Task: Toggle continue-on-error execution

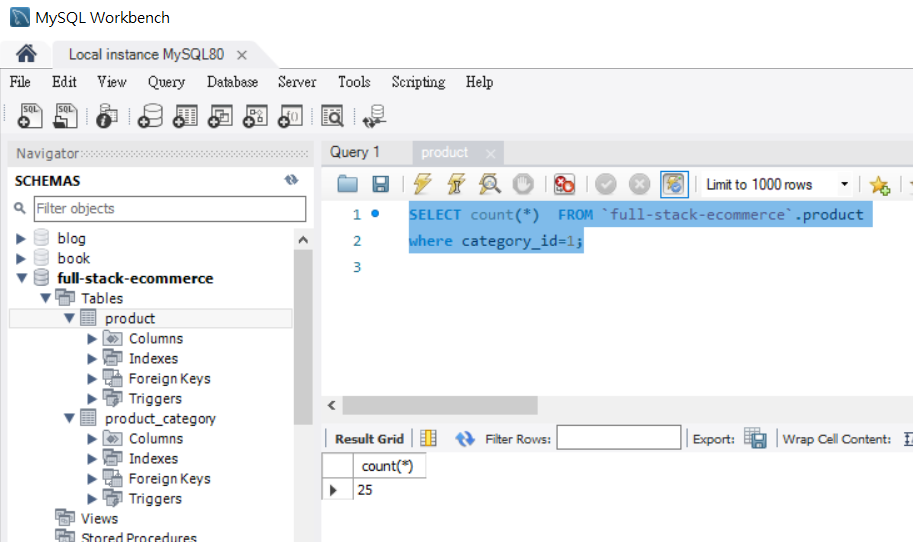Action: (564, 184)
